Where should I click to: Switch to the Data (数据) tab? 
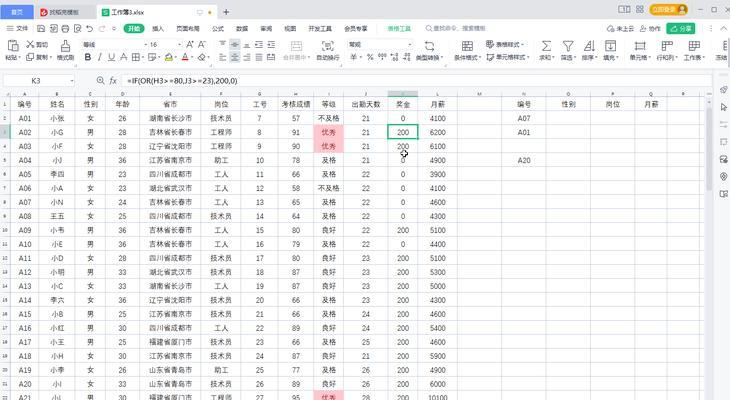click(x=242, y=28)
